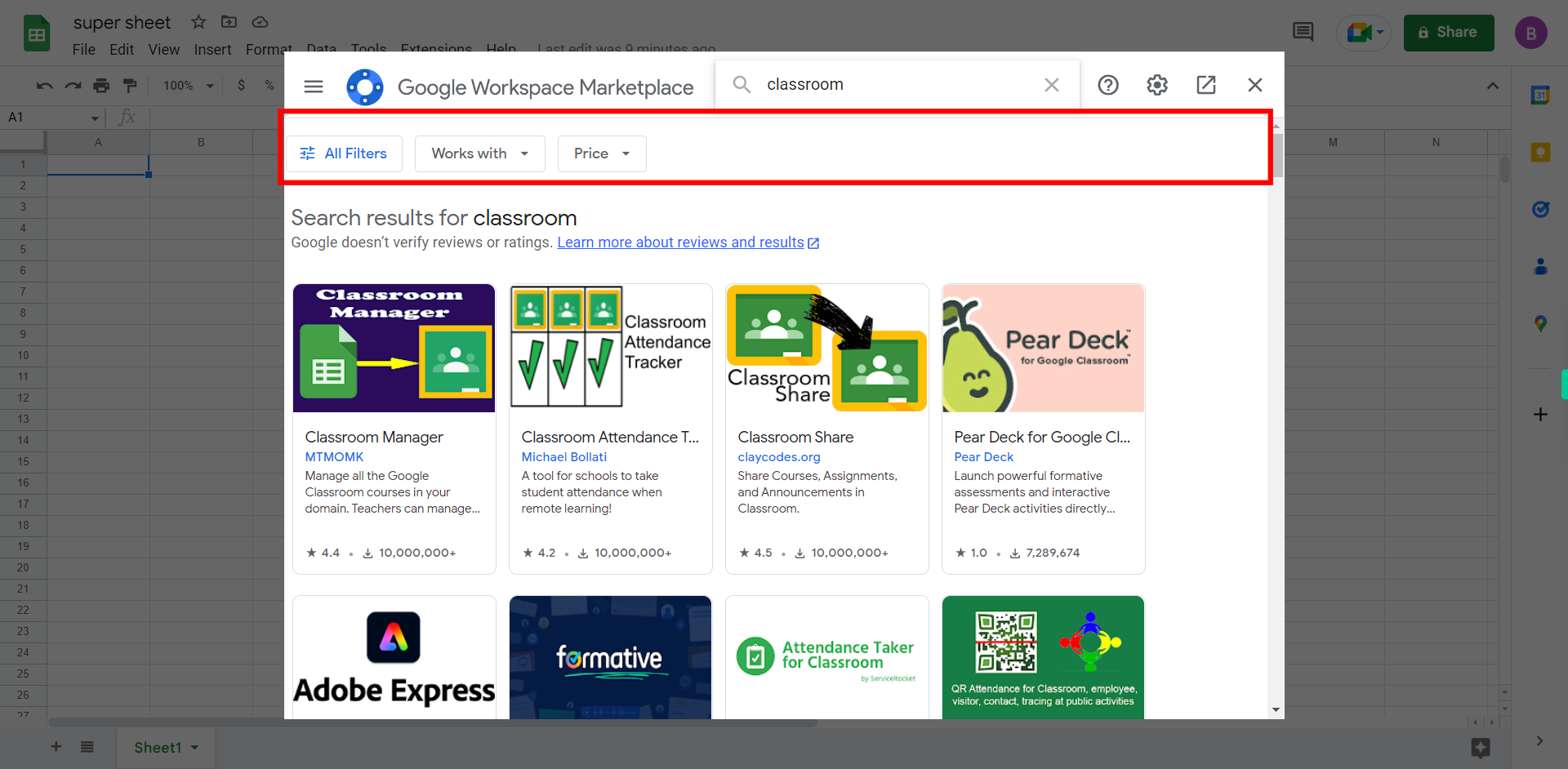Star the super sheet document

coord(198,22)
